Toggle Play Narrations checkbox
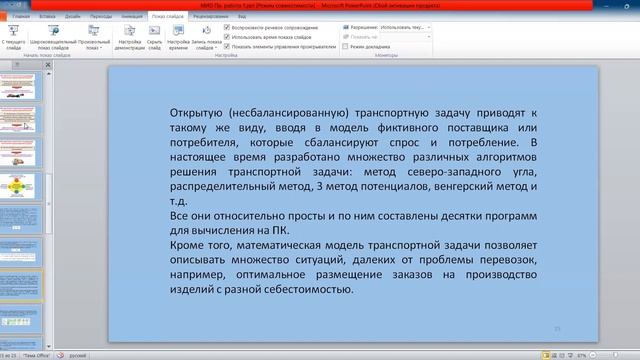Image resolution: width=640 pixels, height=360 pixels. [227, 27]
